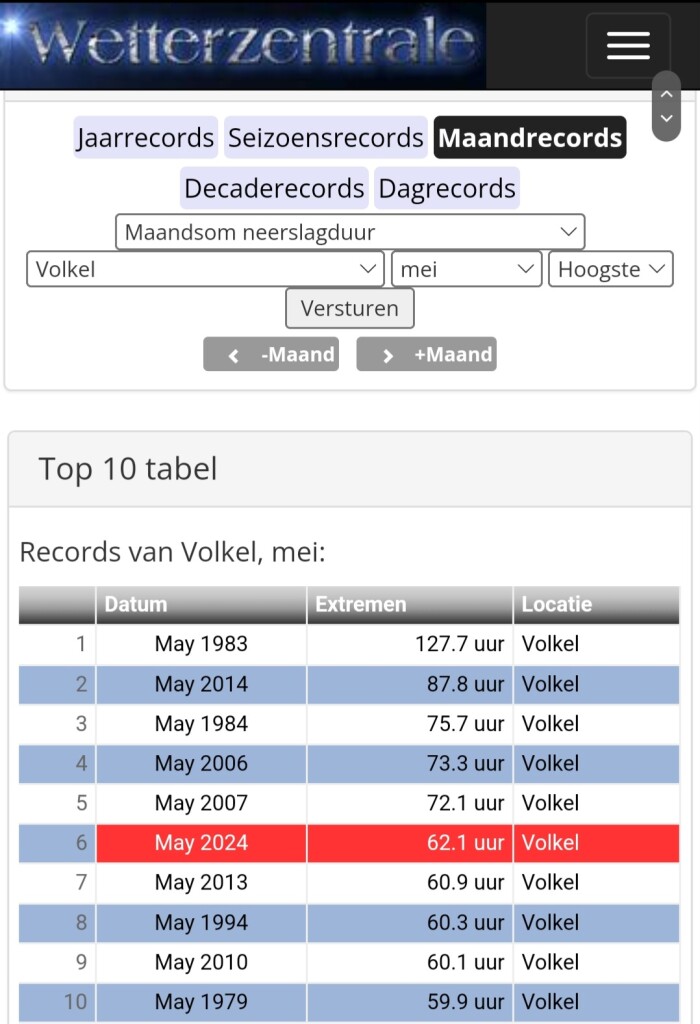
Task: Select the highlighted May 2024 row
Action: pyautogui.click(x=349, y=842)
